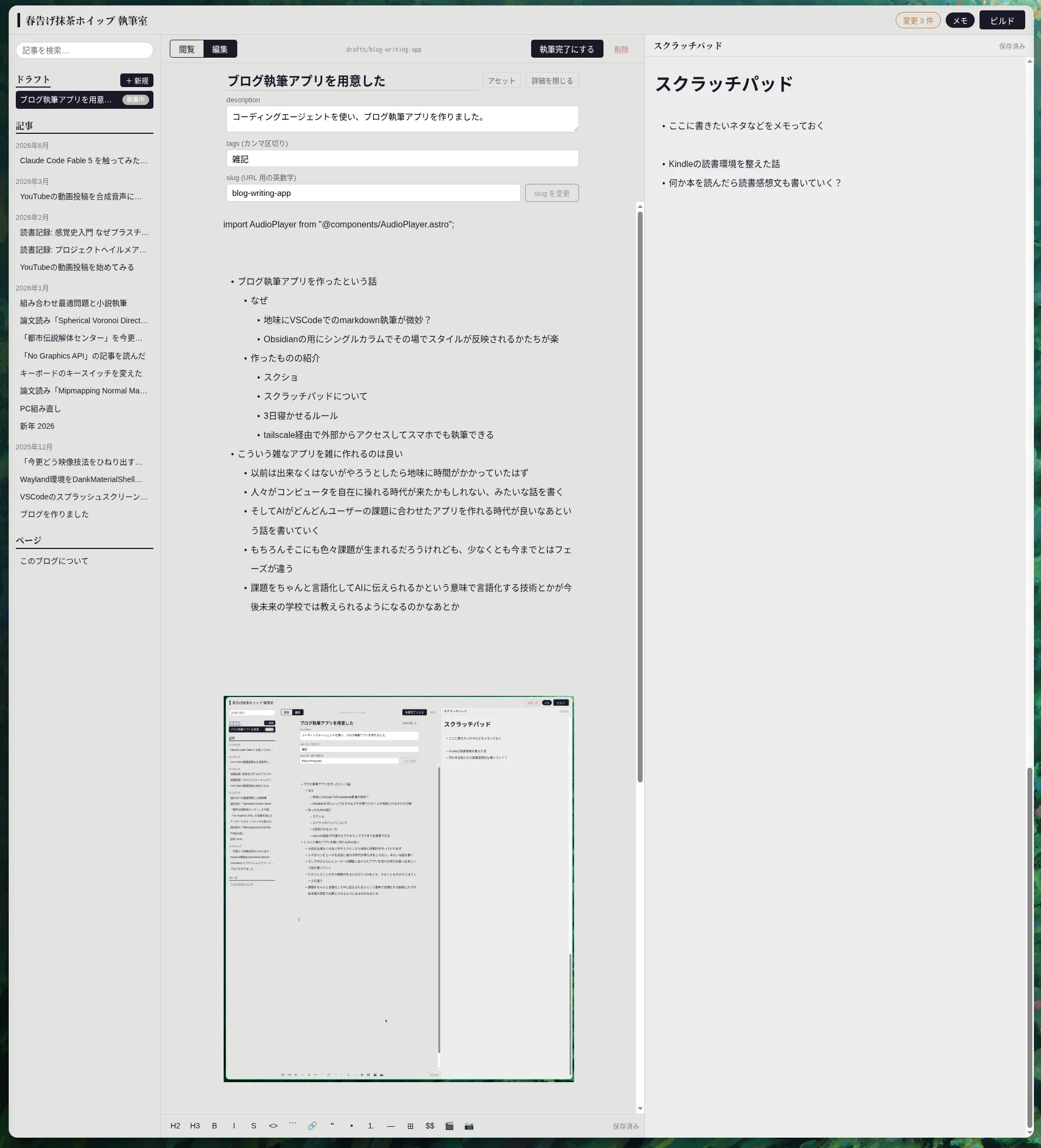Open article 論文読み「Spherical Voronoi Direct…
The height and width of the screenshot is (1148, 1041).
84,320
